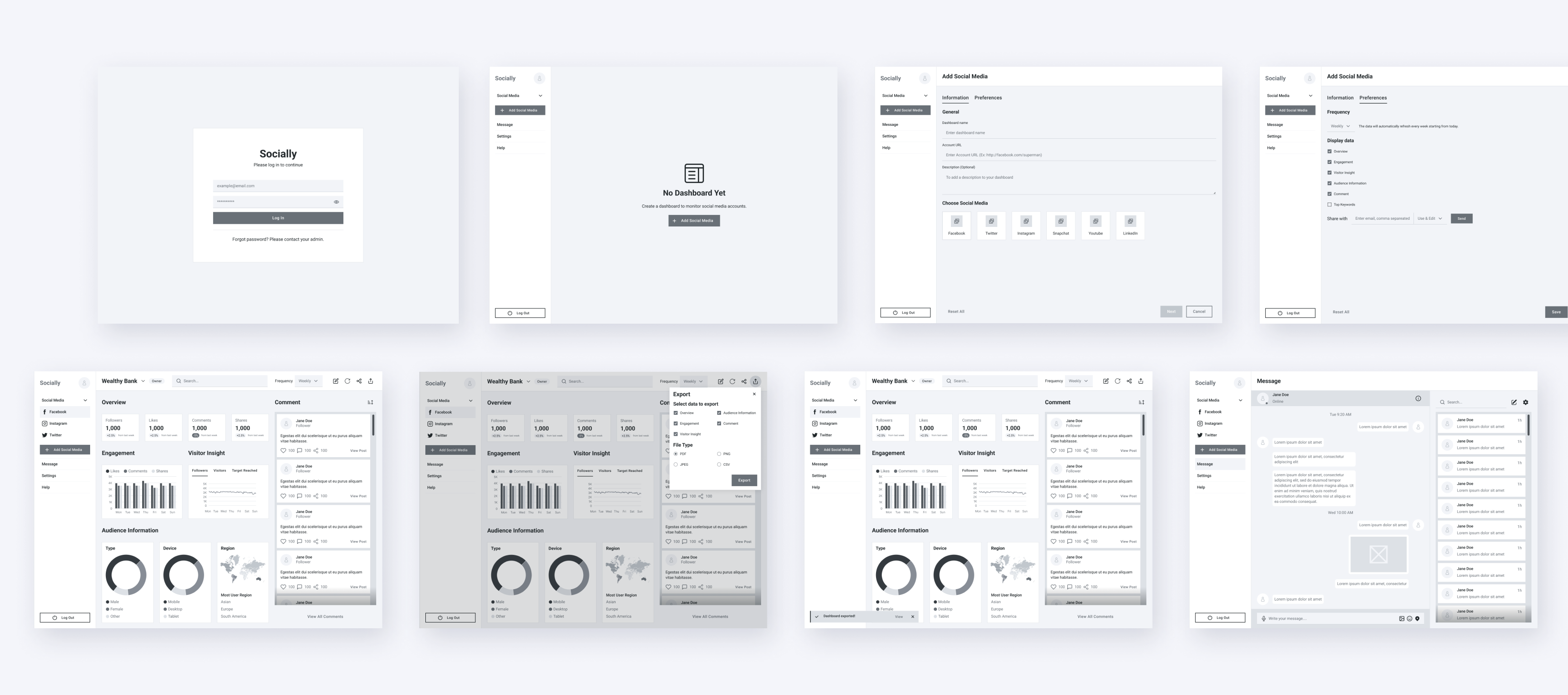Screen dimensions: 1568x695
Task: Click the conversation info icon beside Jane Doe Online
Action: click(x=1418, y=399)
